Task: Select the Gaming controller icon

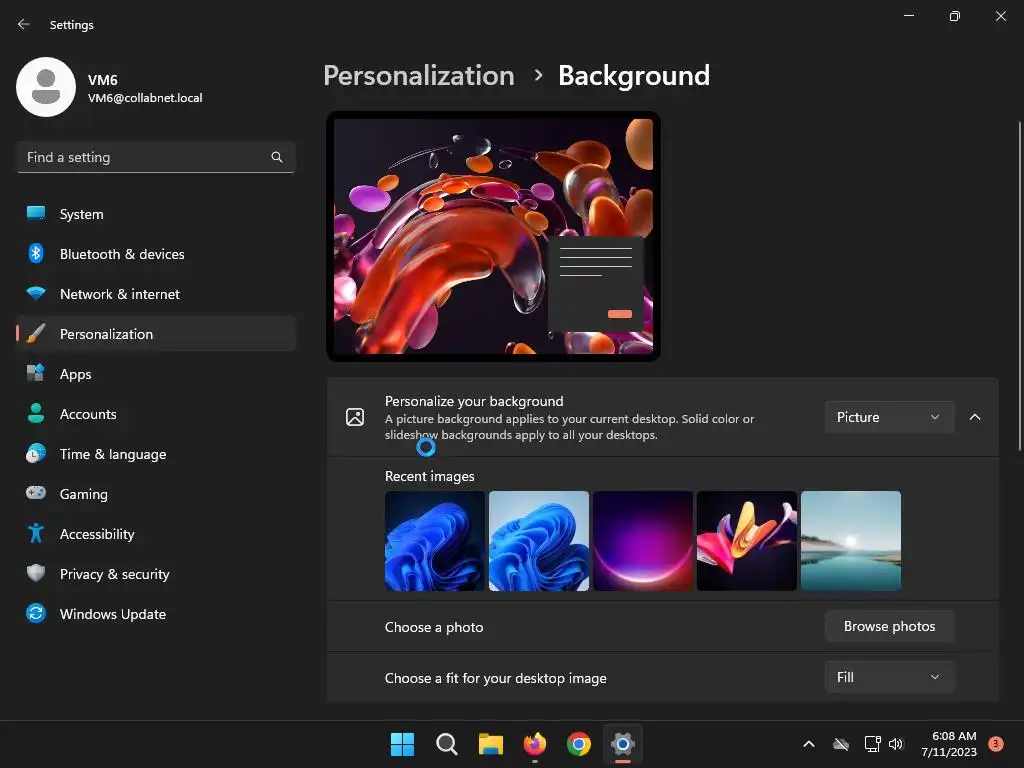Action: click(36, 493)
